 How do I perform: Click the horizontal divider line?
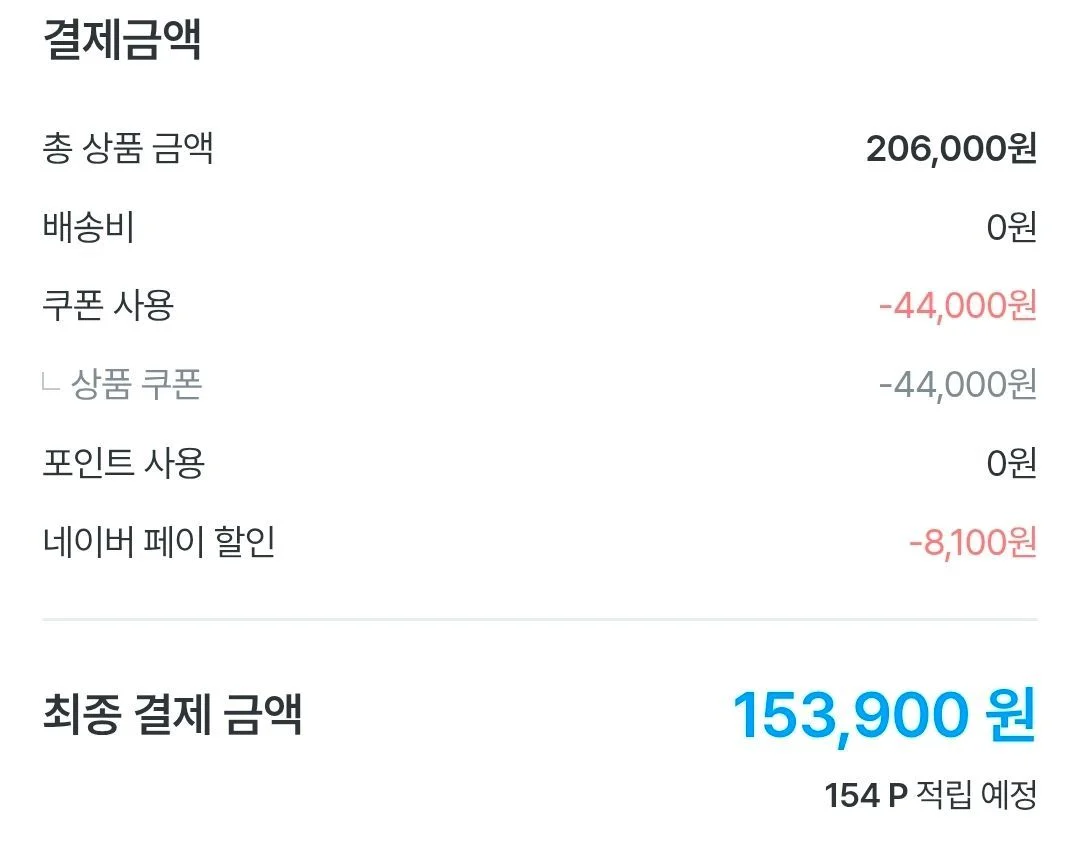point(540,619)
